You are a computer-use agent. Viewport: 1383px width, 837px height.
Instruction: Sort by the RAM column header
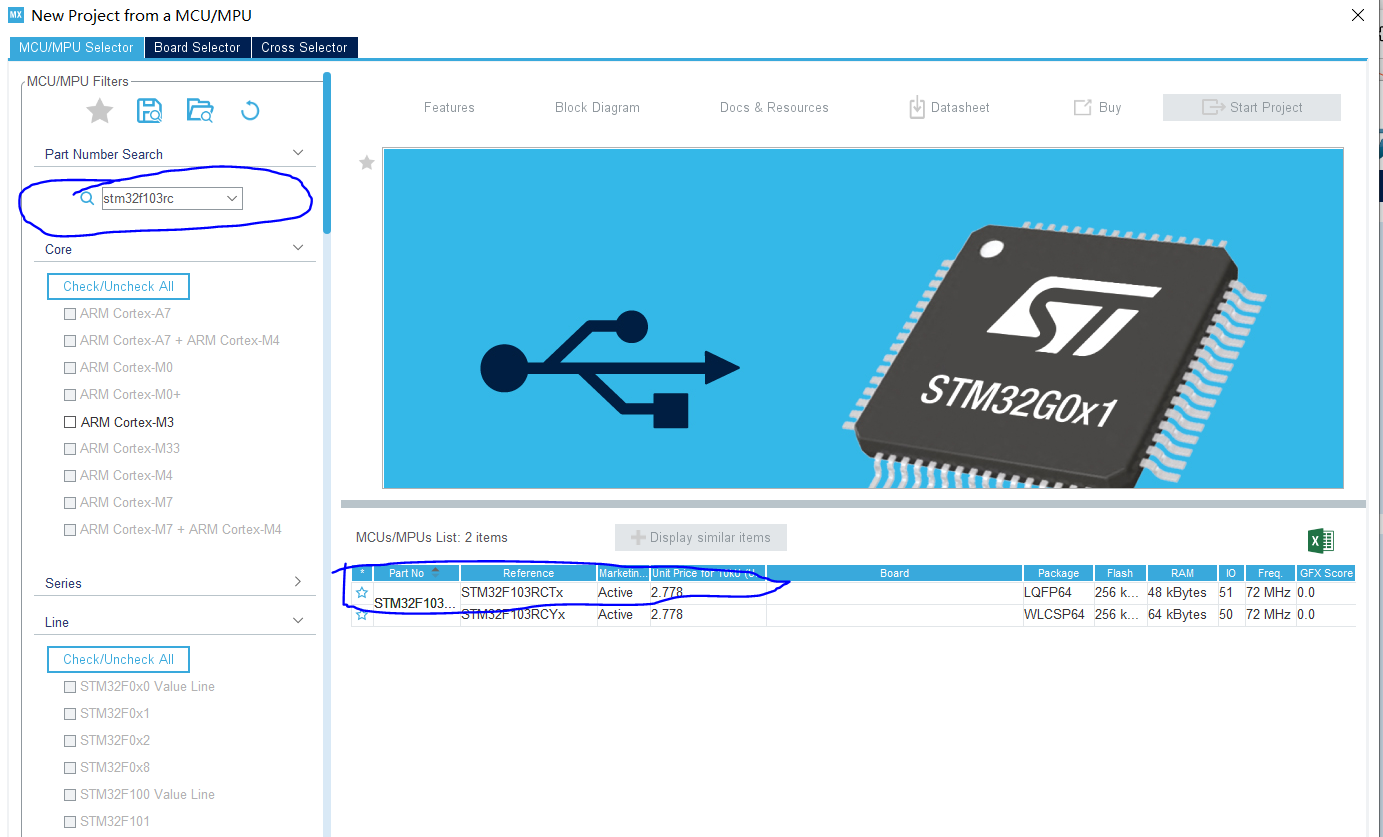[x=1182, y=573]
